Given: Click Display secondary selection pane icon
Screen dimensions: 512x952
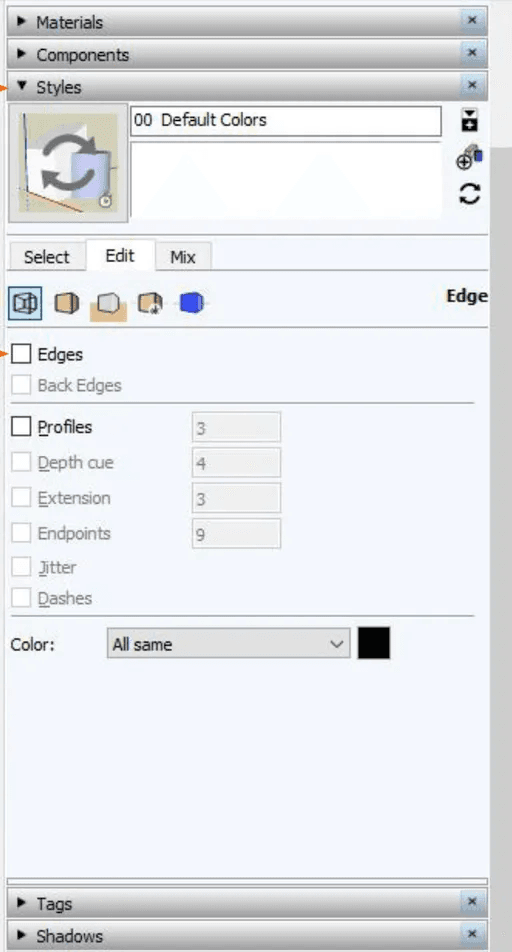Looking at the screenshot, I should pos(469,120).
